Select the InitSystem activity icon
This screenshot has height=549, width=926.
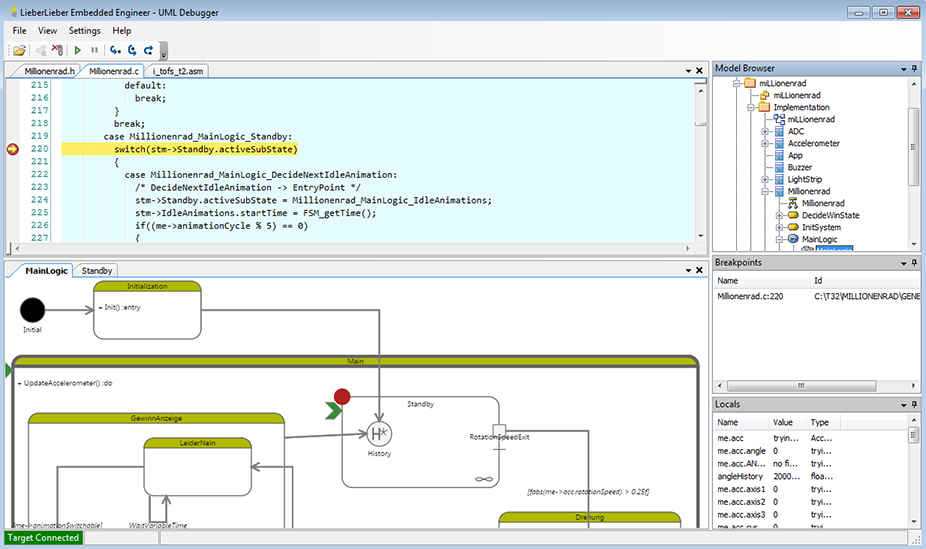pos(793,227)
